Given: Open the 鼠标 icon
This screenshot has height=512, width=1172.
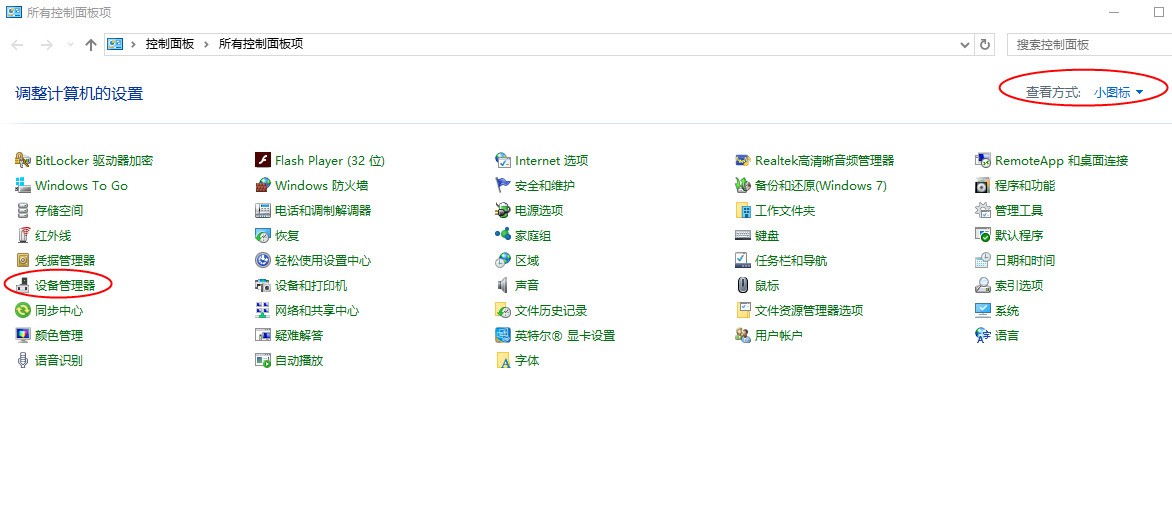Looking at the screenshot, I should [742, 286].
